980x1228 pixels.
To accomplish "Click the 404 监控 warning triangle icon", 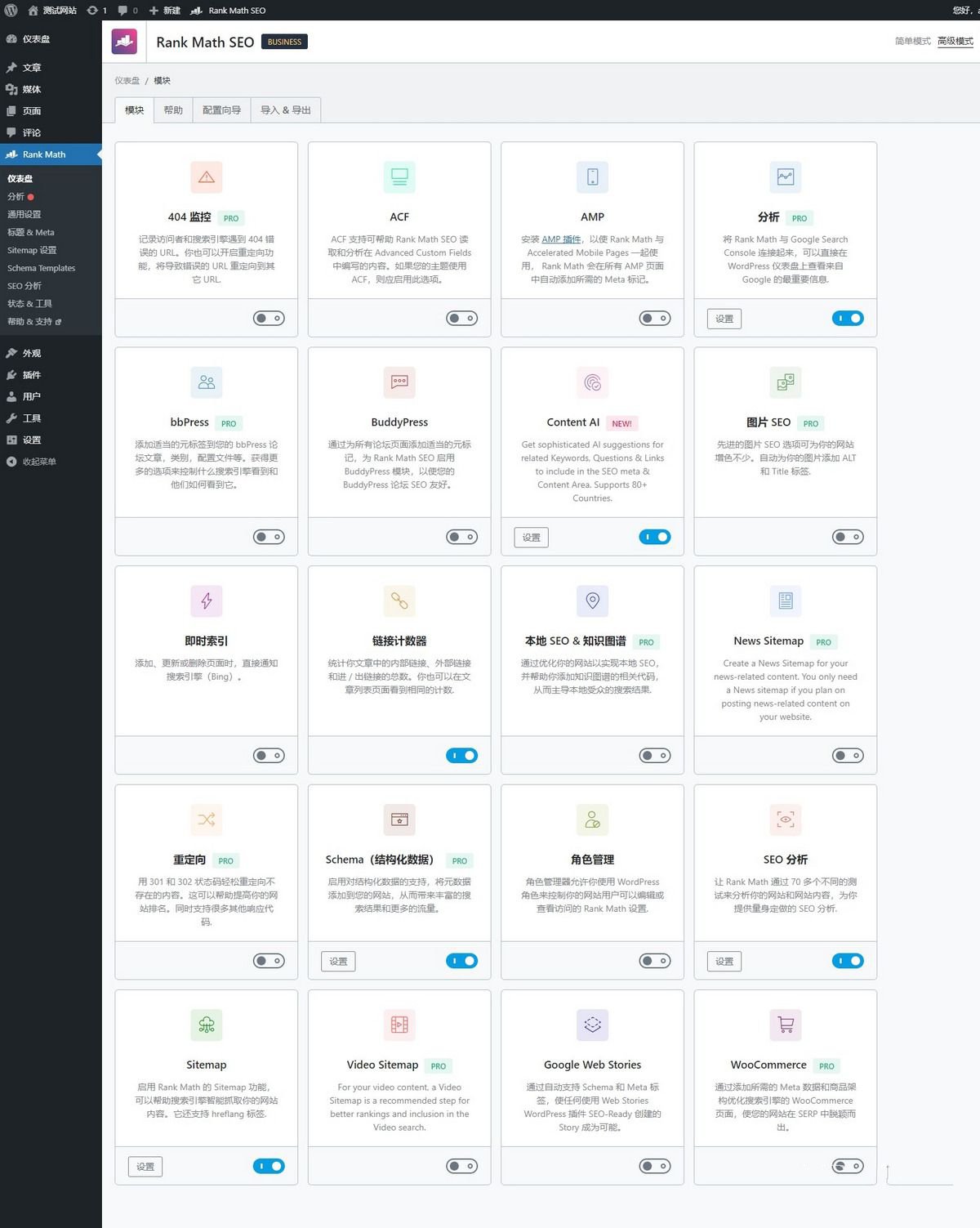I will [206, 176].
